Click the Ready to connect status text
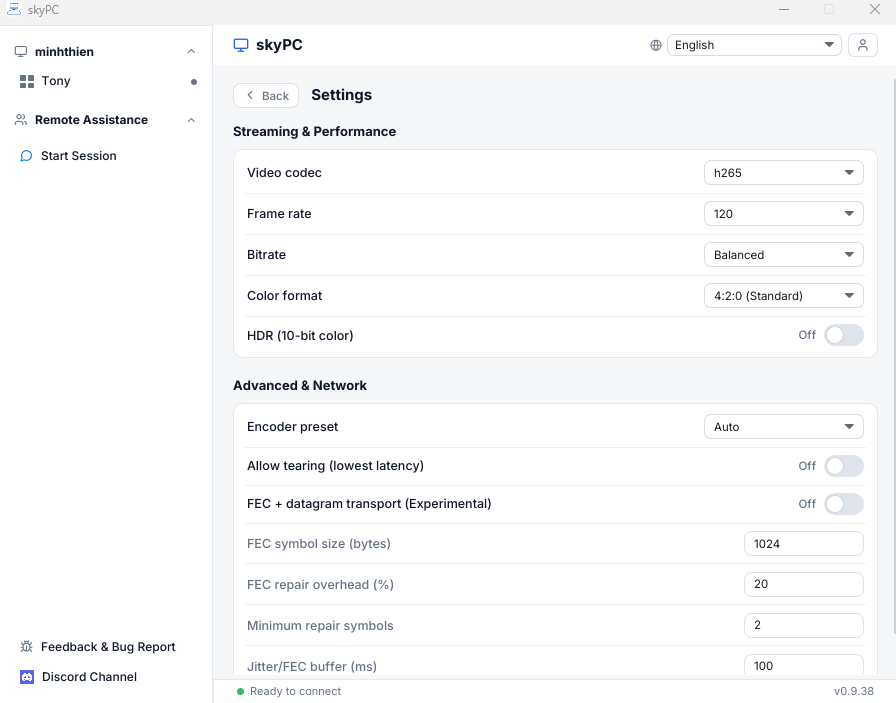This screenshot has width=896, height=703. coord(295,691)
